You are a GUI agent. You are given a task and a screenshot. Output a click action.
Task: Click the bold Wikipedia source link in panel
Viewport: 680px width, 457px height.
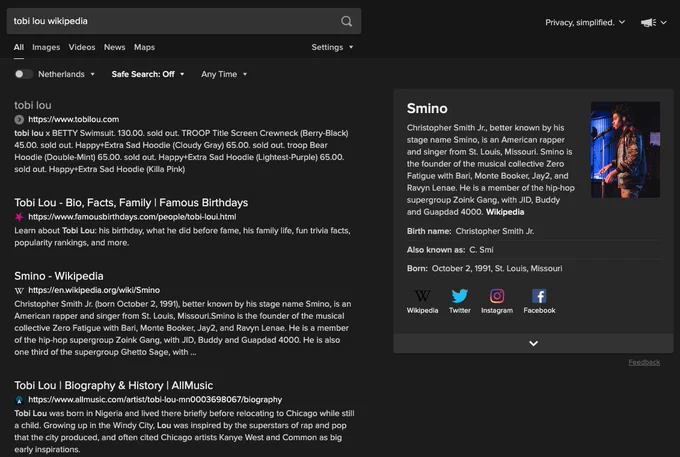505,212
